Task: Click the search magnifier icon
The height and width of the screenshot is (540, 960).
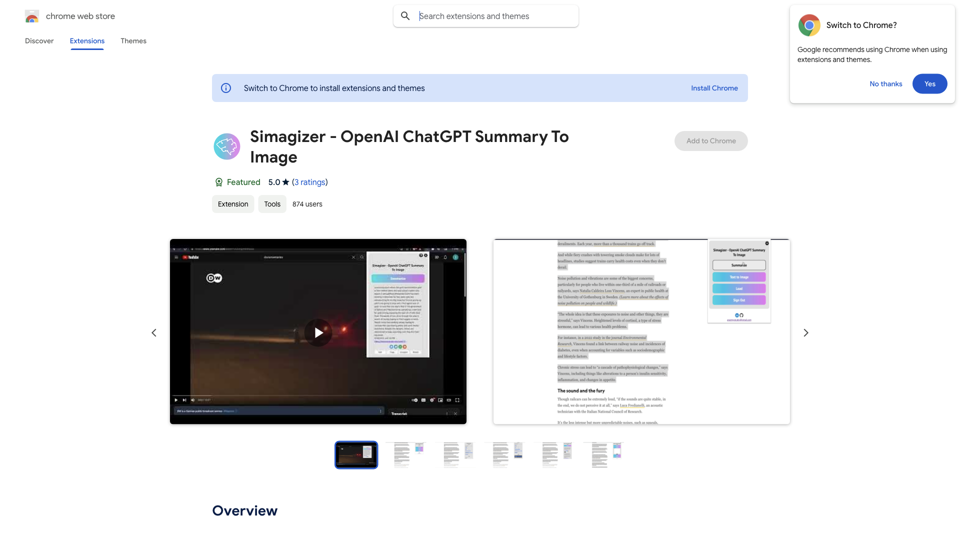Action: click(405, 16)
